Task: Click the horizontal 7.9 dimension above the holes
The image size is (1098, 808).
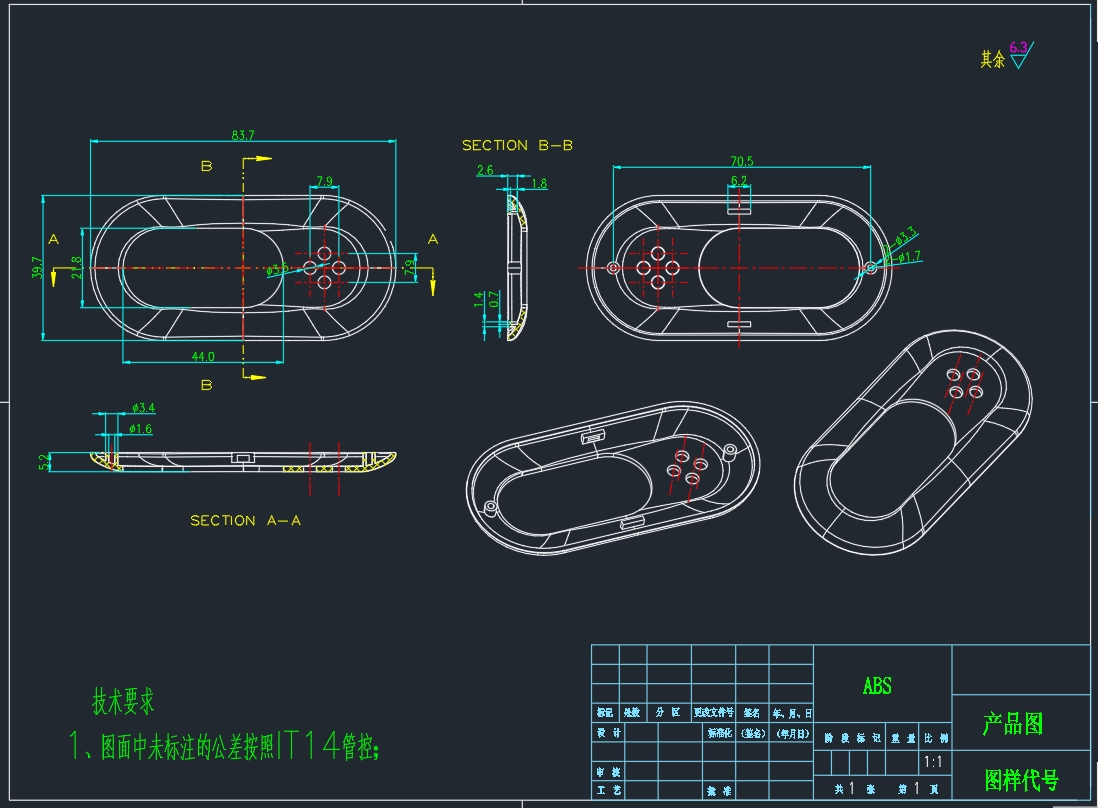Action: [324, 181]
